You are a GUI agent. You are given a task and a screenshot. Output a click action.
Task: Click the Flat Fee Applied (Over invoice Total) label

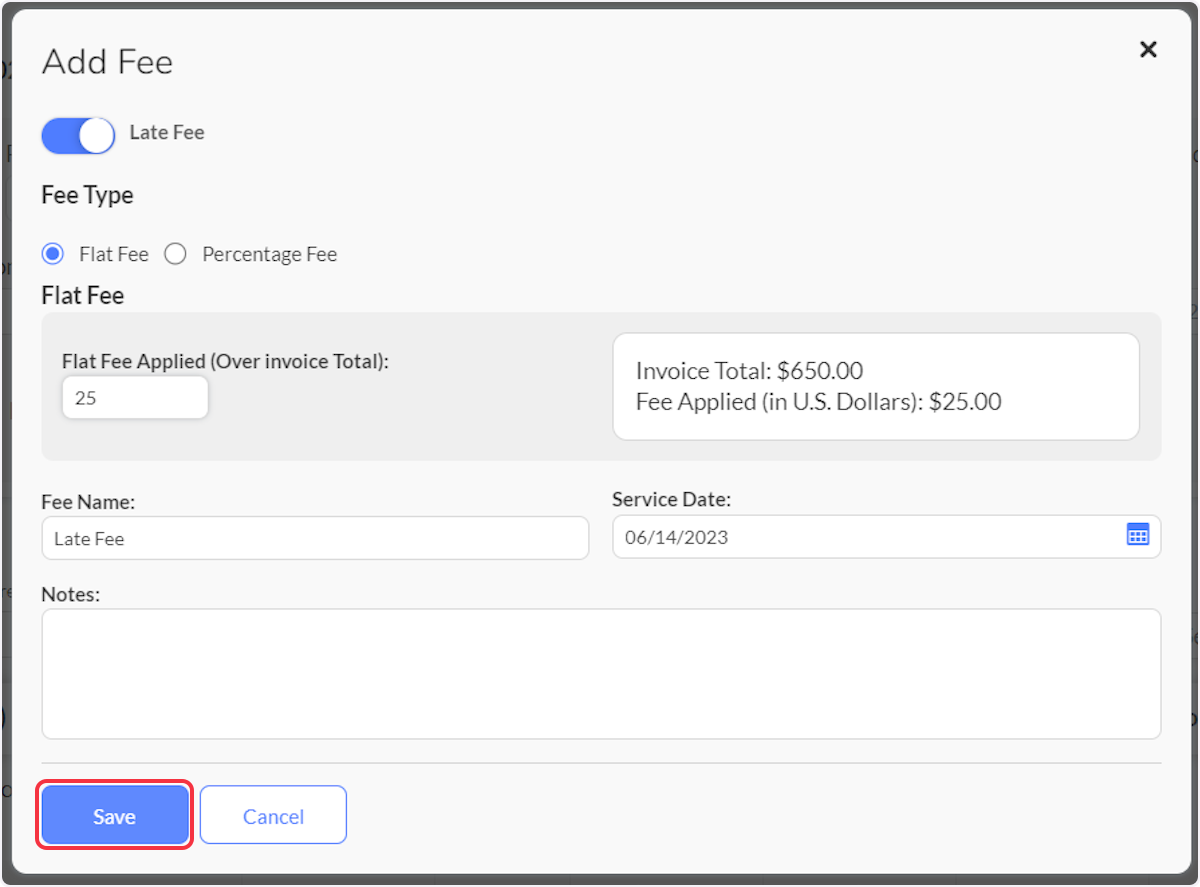225,361
